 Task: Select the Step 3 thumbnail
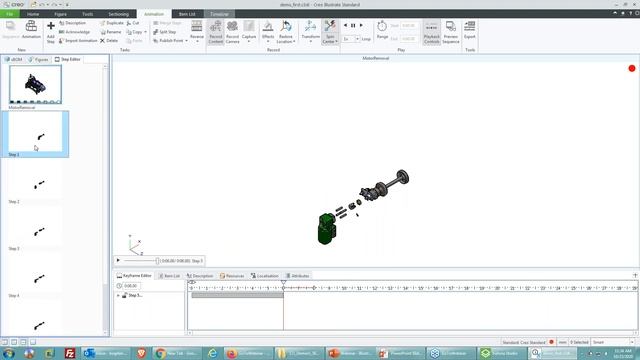click(x=35, y=227)
